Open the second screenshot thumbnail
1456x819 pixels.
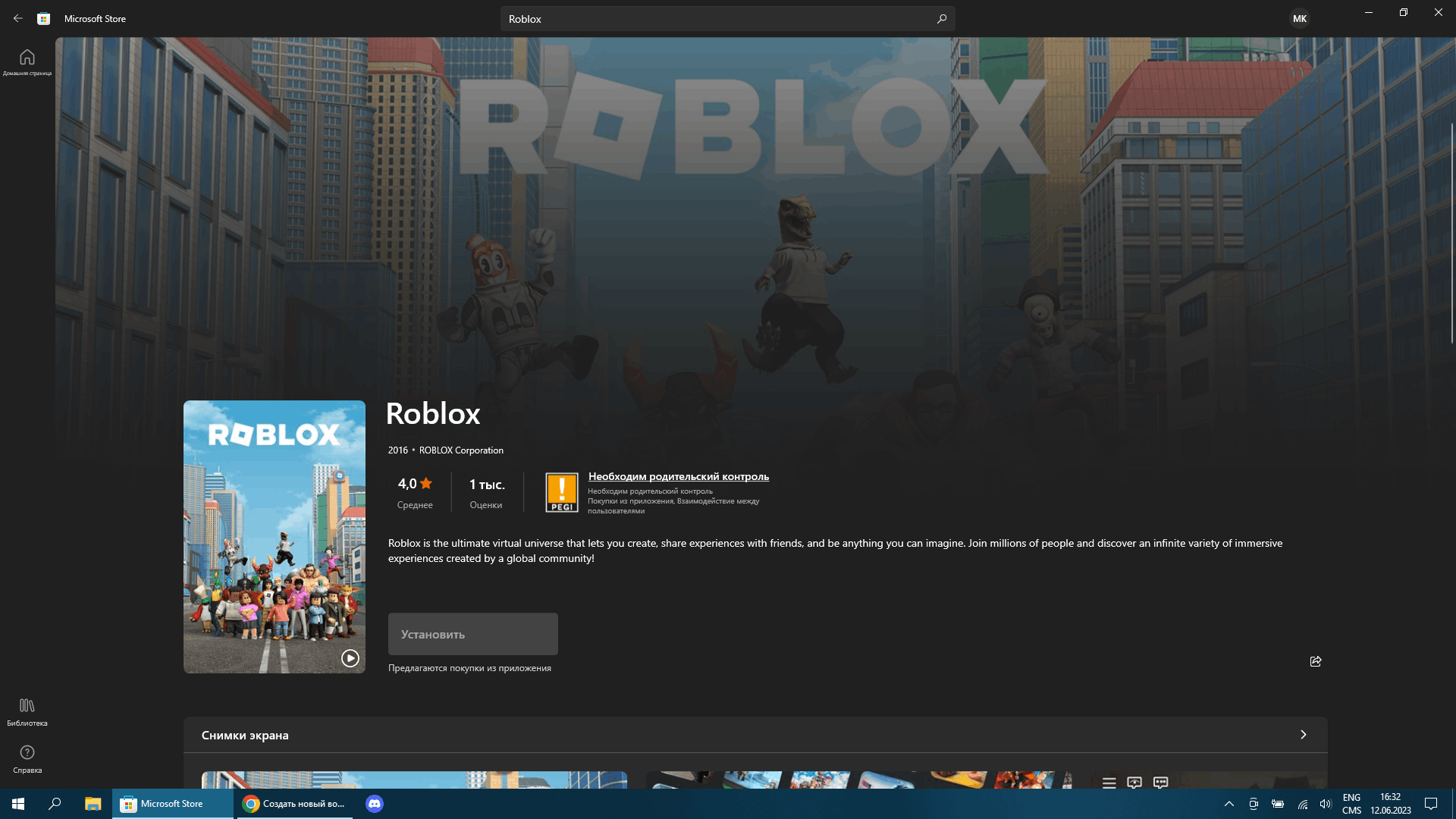click(x=858, y=780)
